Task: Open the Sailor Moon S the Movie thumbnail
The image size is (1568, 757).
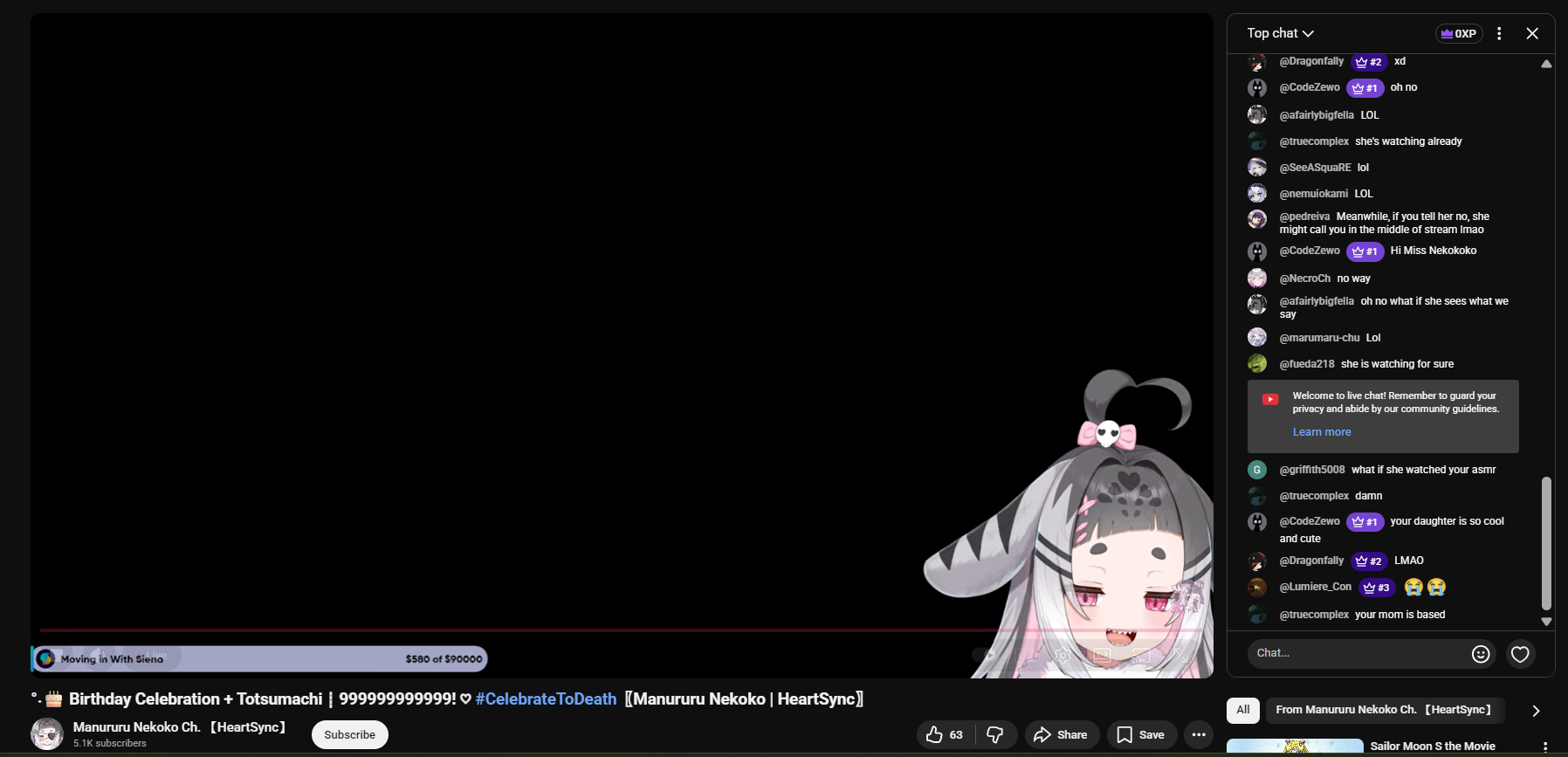Action: click(1295, 747)
